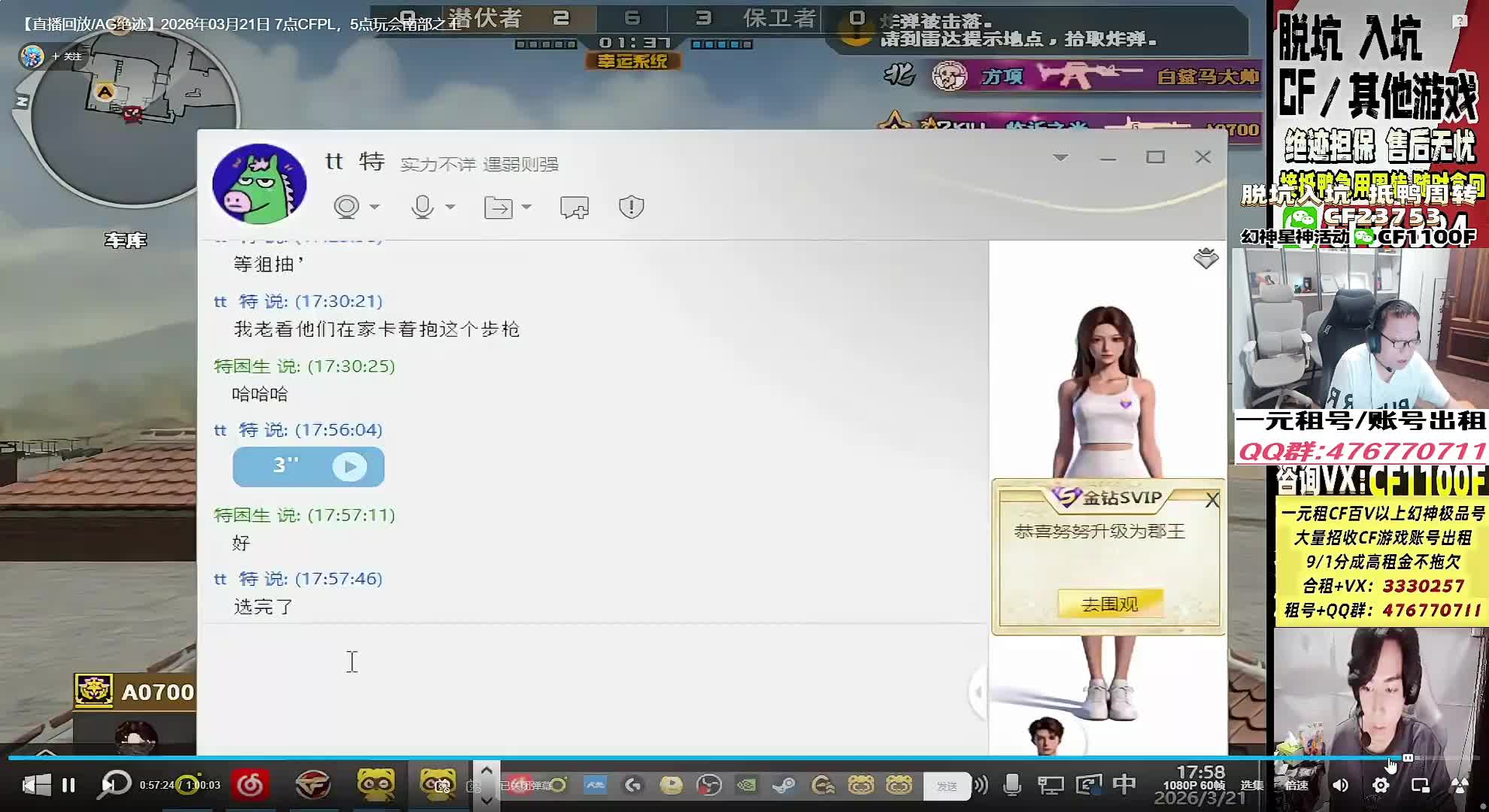Screen dimensions: 1489x812
Task: Pause the video playback
Action: pos(68,786)
